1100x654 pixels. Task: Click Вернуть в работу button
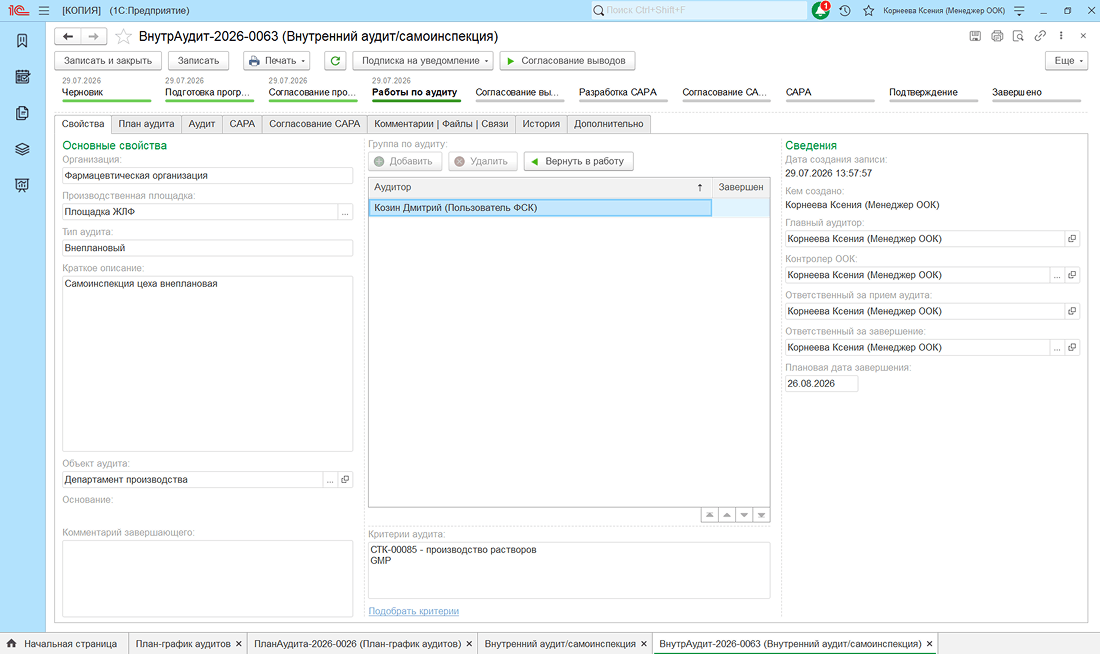[579, 161]
